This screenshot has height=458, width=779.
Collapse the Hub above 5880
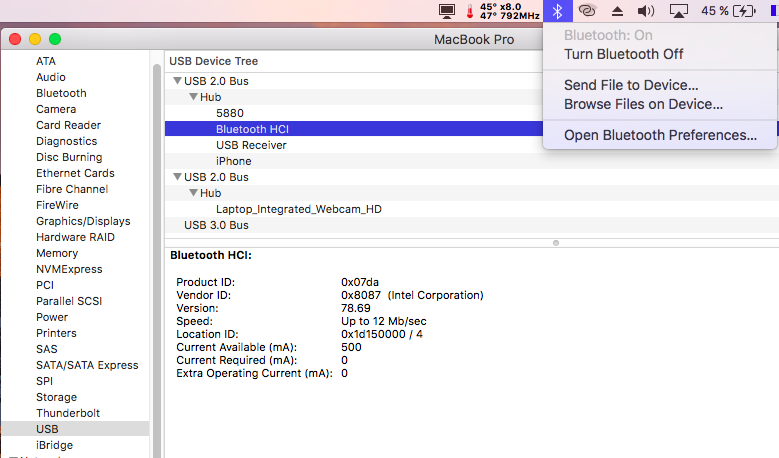click(x=193, y=96)
